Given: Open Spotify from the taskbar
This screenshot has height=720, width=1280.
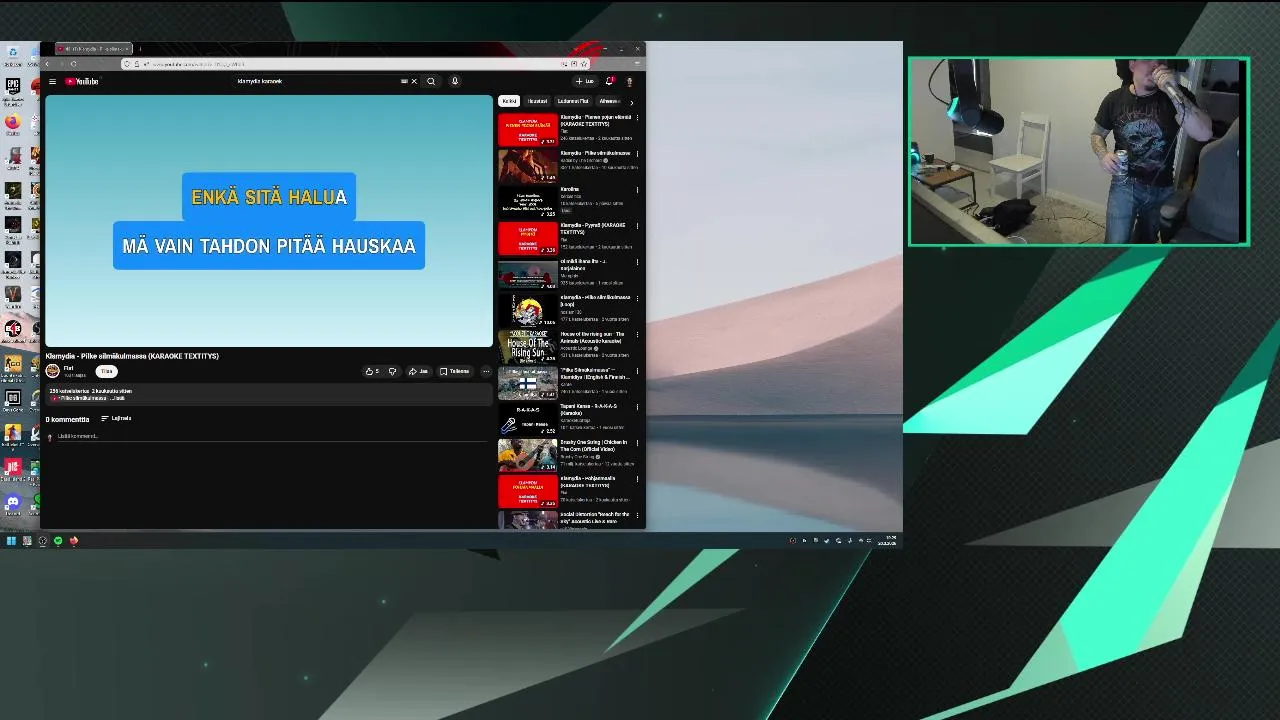Looking at the screenshot, I should (x=58, y=541).
